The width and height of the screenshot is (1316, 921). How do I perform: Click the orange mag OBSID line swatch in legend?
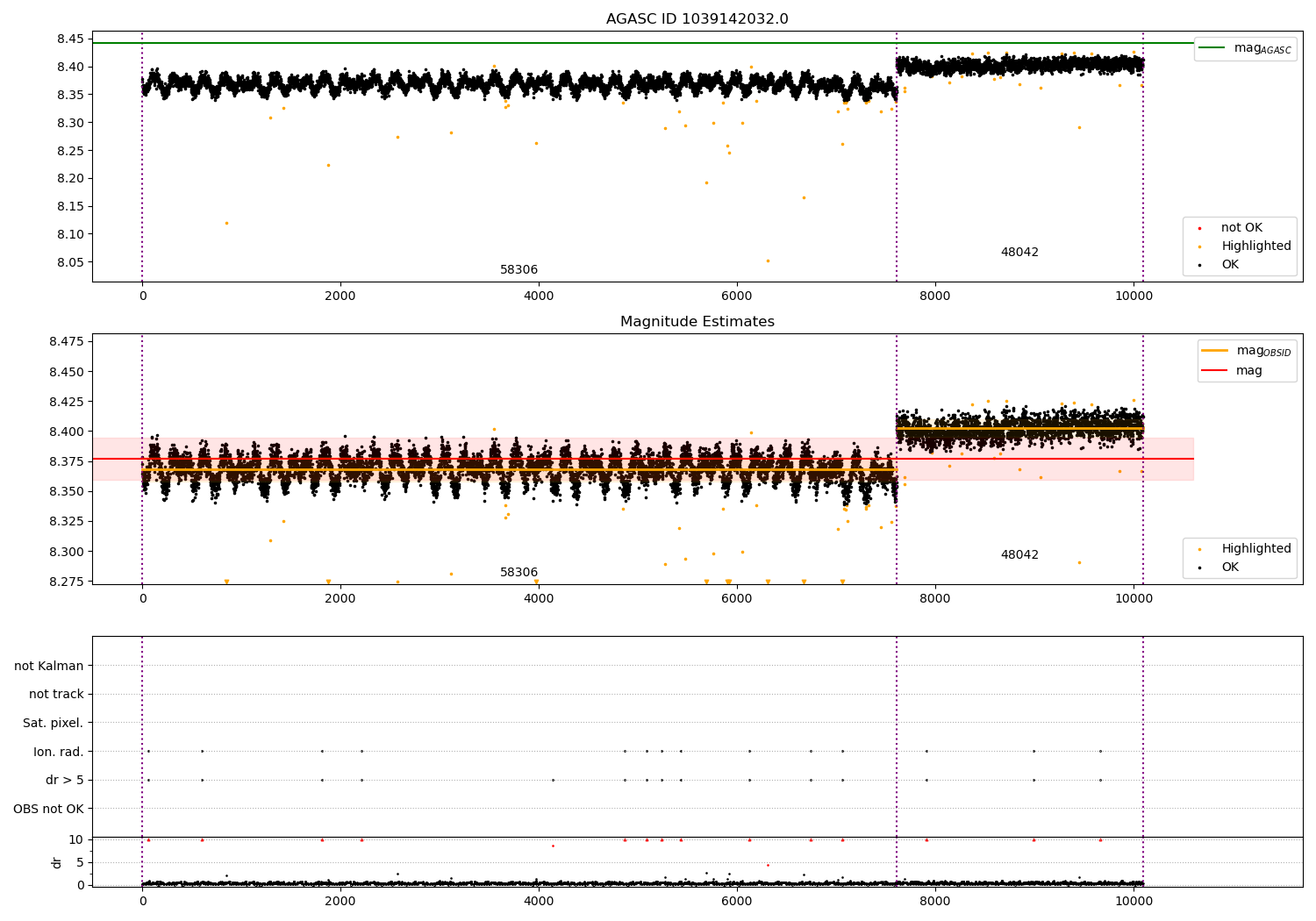click(1214, 351)
